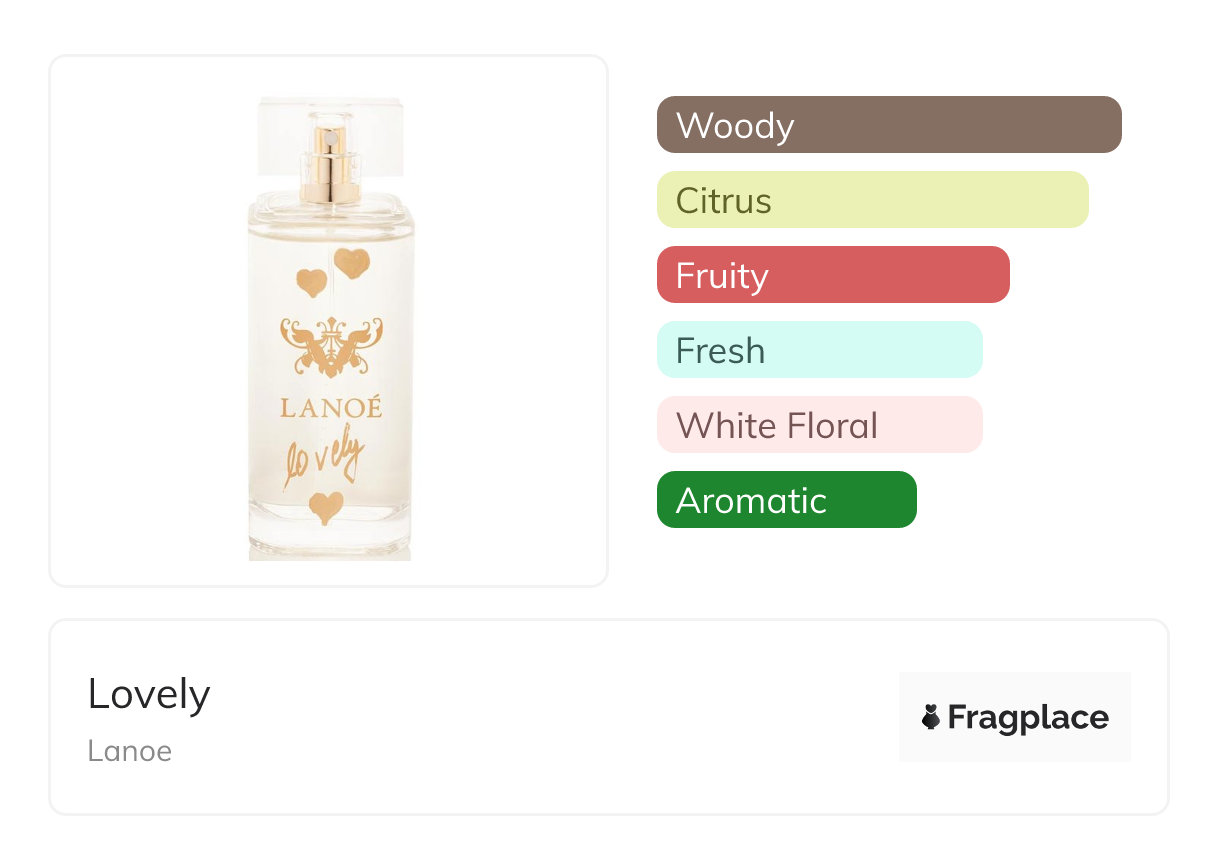The image size is (1218, 864).
Task: Click the gold ornate emblem on the bottle
Action: coord(330,345)
